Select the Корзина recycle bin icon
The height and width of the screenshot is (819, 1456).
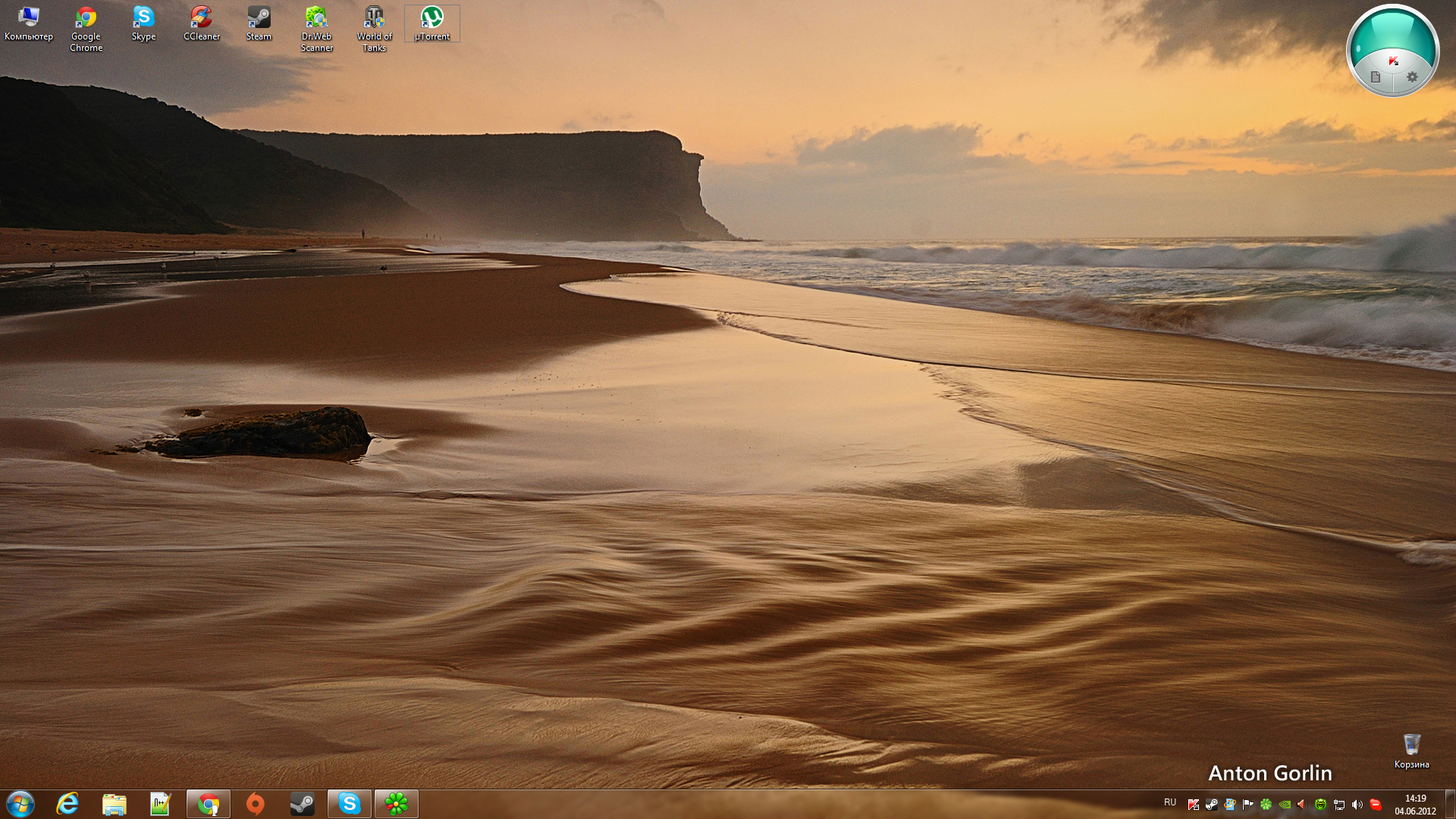pos(1411,751)
